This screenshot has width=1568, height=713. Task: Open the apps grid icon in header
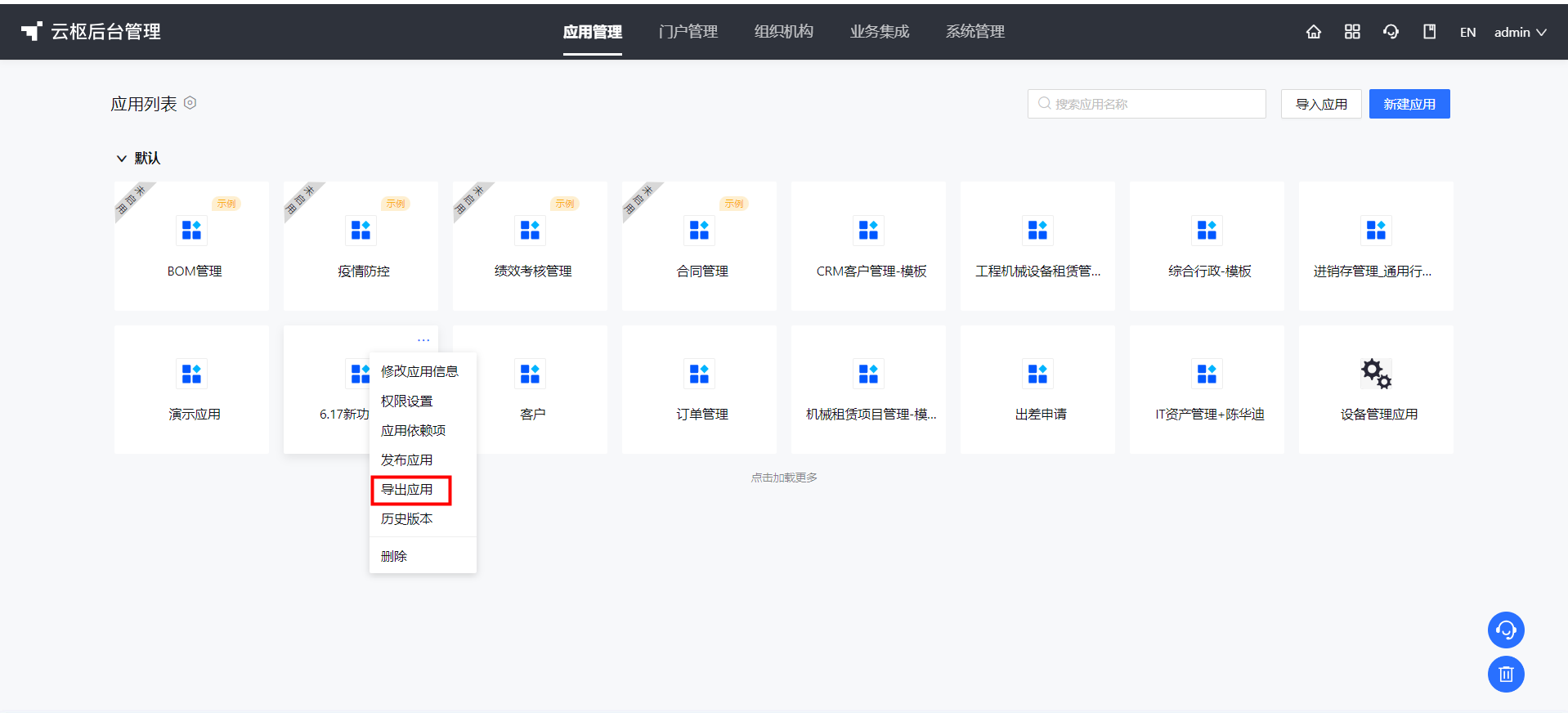(1352, 32)
